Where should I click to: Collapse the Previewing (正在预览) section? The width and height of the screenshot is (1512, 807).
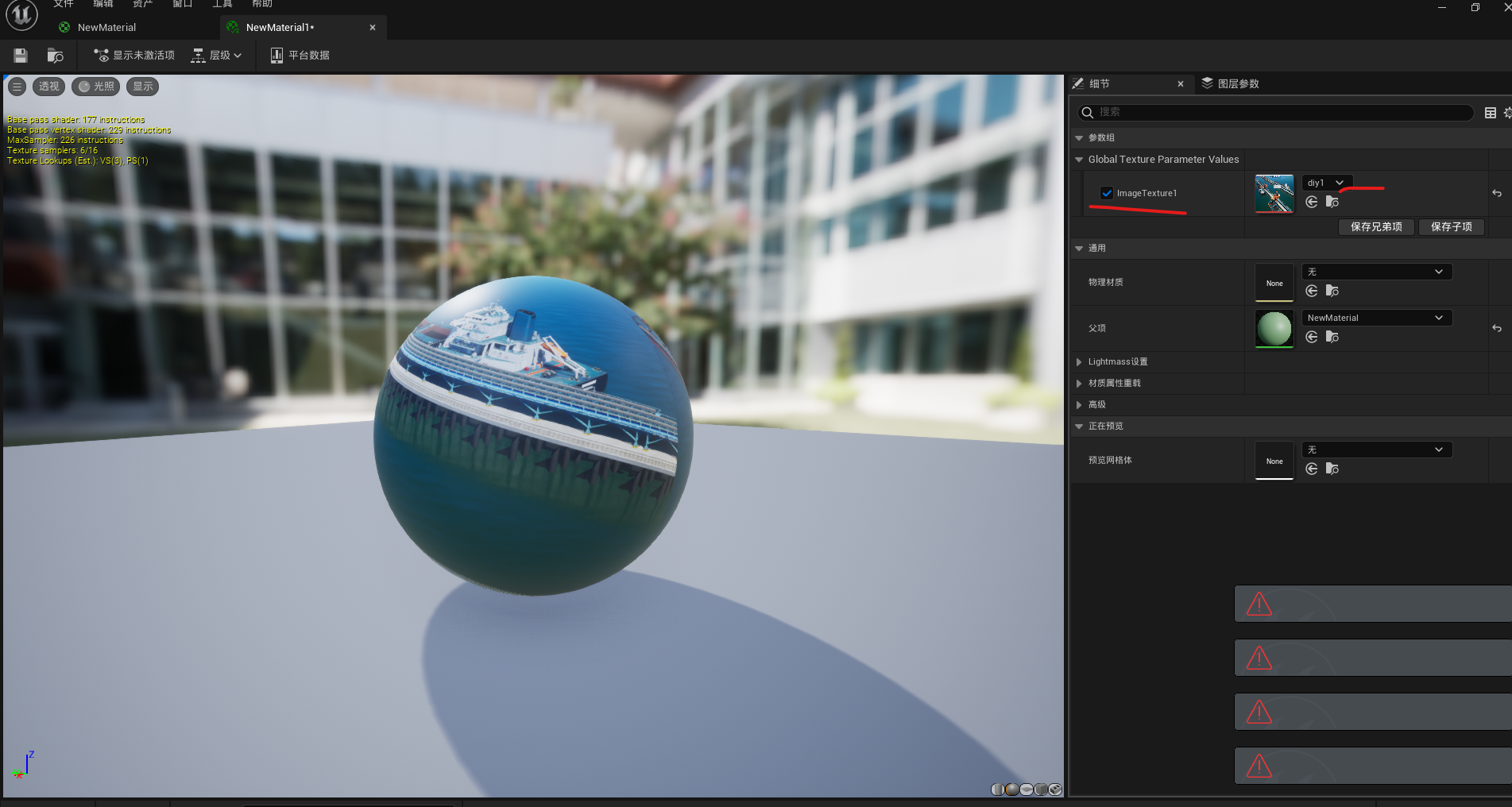point(1079,427)
